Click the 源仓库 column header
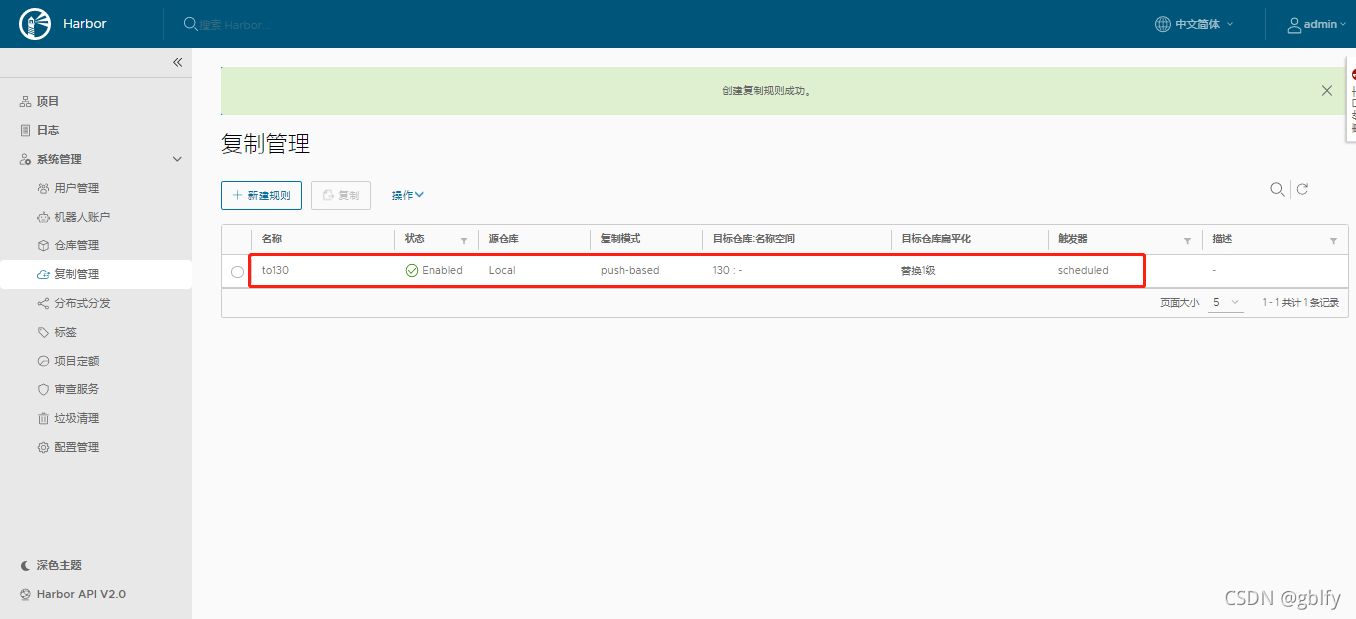This screenshot has width=1356, height=619. tap(504, 239)
